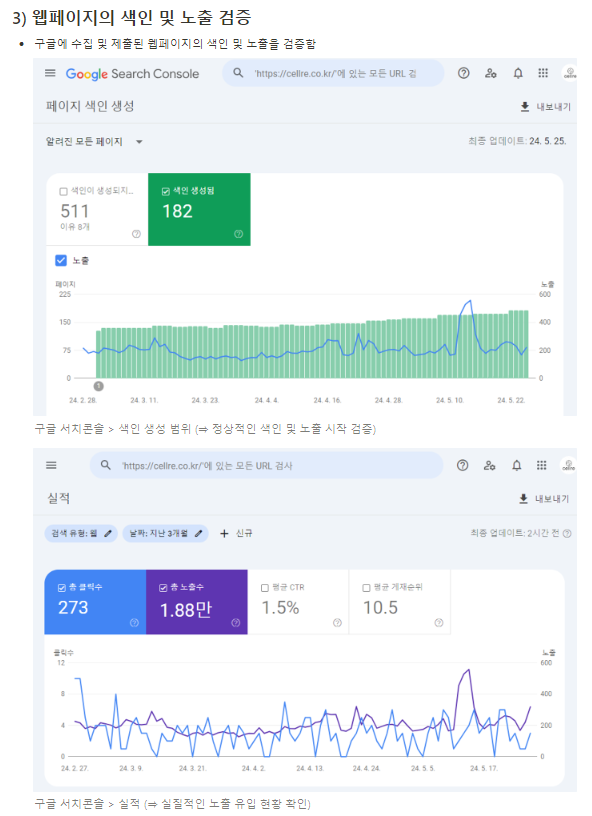Select the 182 indexed pages green card
The height and width of the screenshot is (816, 592).
(x=199, y=209)
